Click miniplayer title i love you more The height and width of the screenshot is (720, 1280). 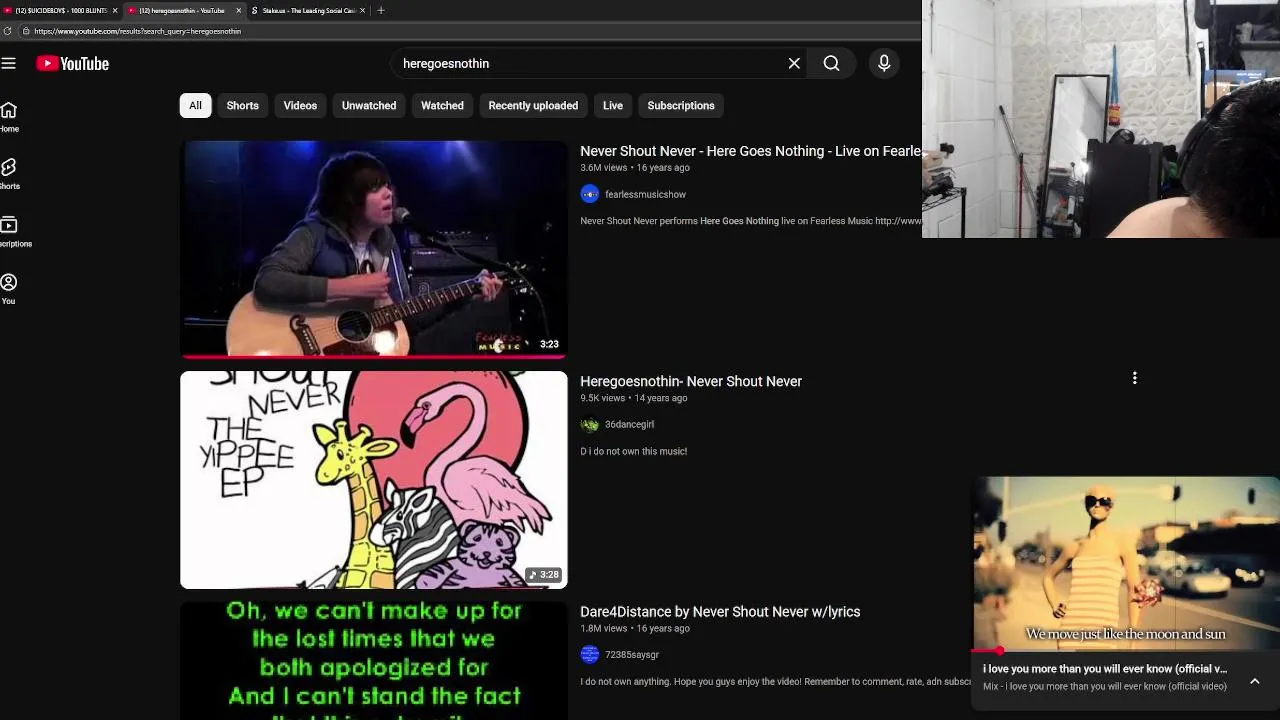click(1105, 669)
